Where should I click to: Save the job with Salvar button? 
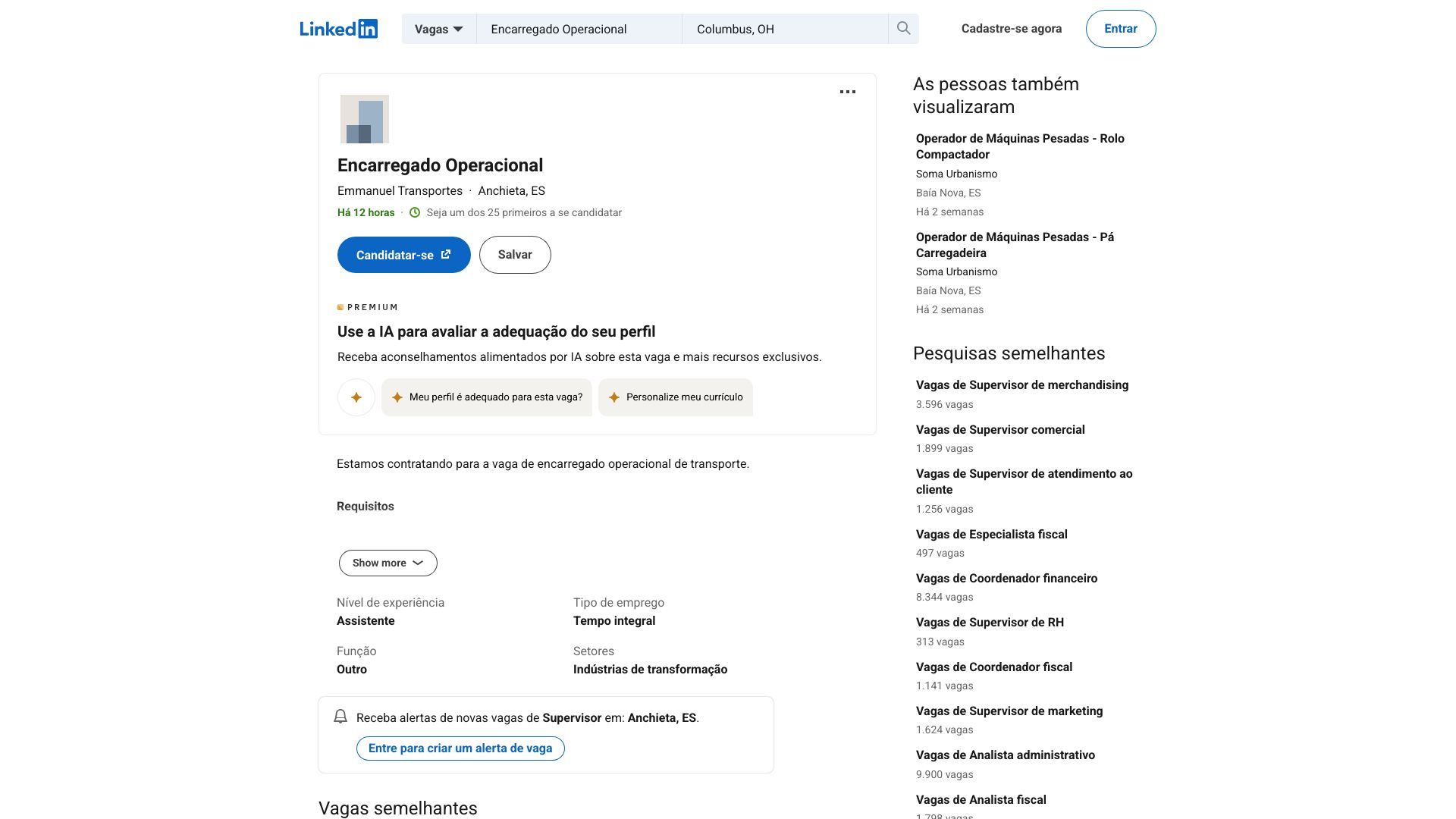(515, 255)
